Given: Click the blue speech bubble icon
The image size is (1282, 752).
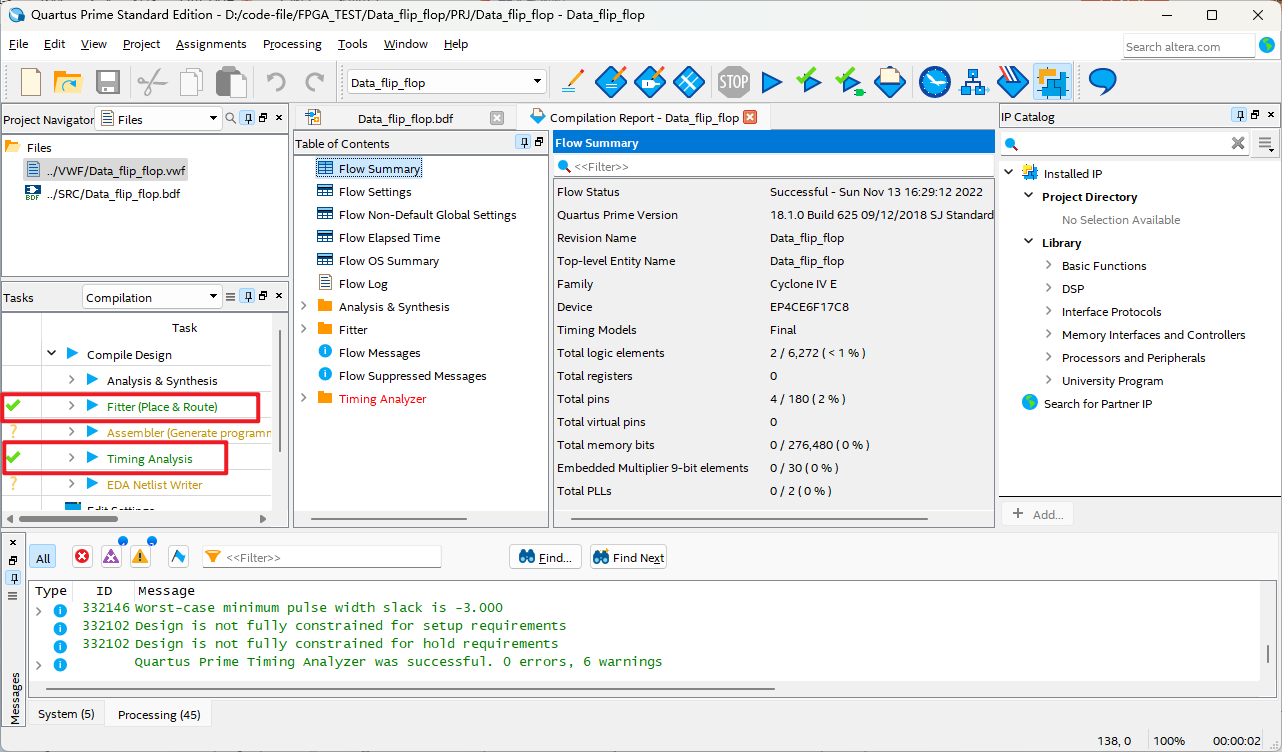Looking at the screenshot, I should (x=1102, y=81).
